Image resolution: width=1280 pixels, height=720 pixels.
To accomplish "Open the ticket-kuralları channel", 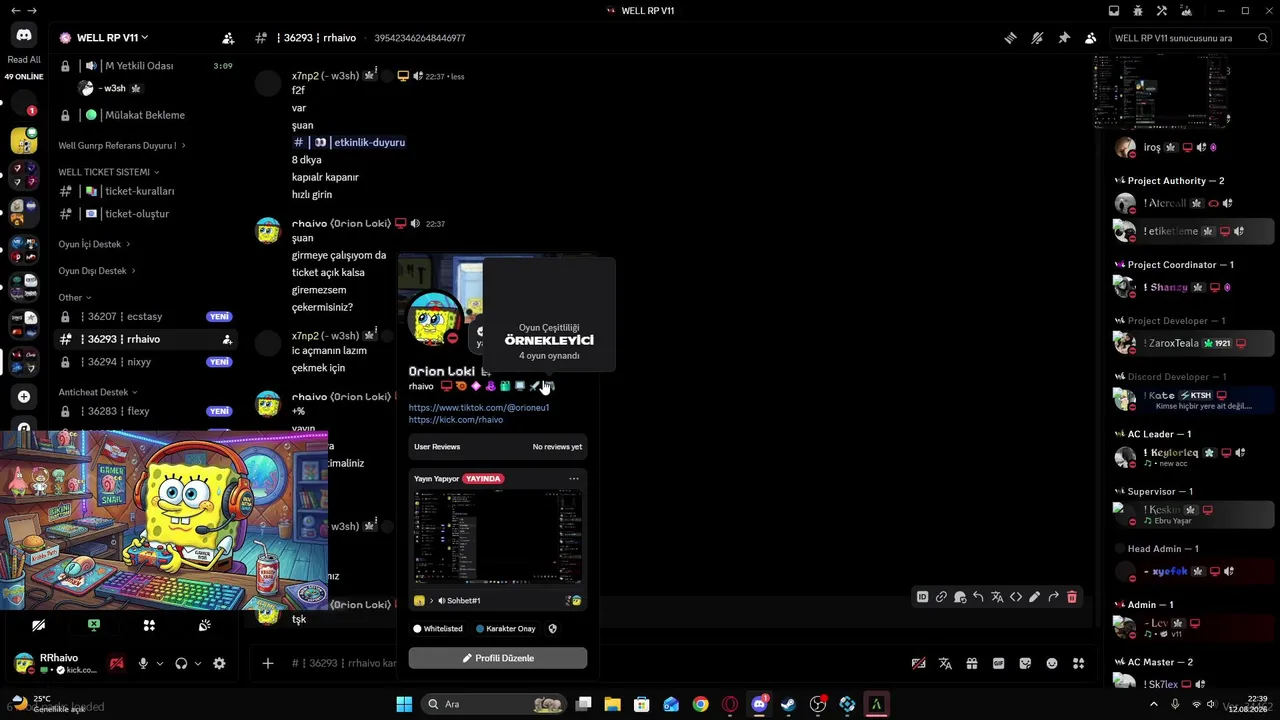I will (x=145, y=191).
